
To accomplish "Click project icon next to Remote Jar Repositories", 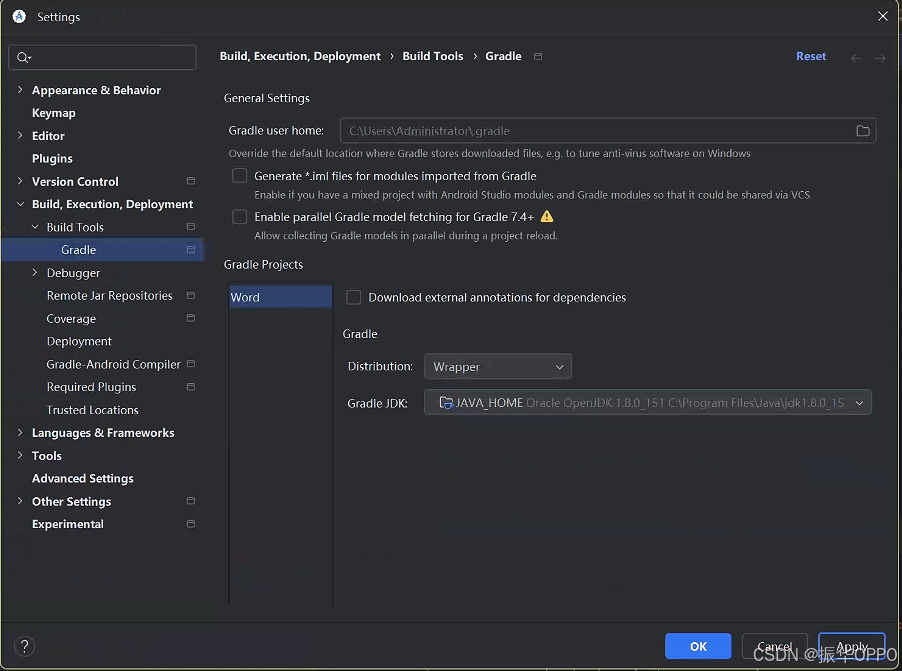I will [191, 295].
